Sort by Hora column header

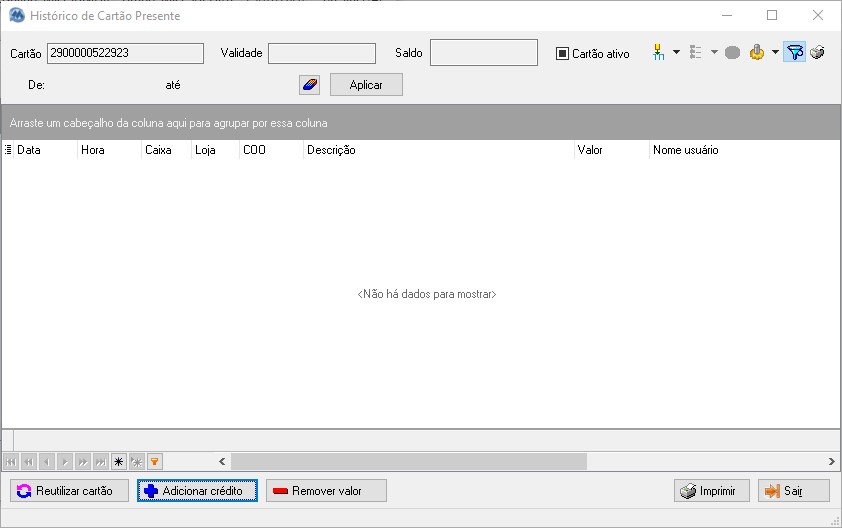(109, 150)
